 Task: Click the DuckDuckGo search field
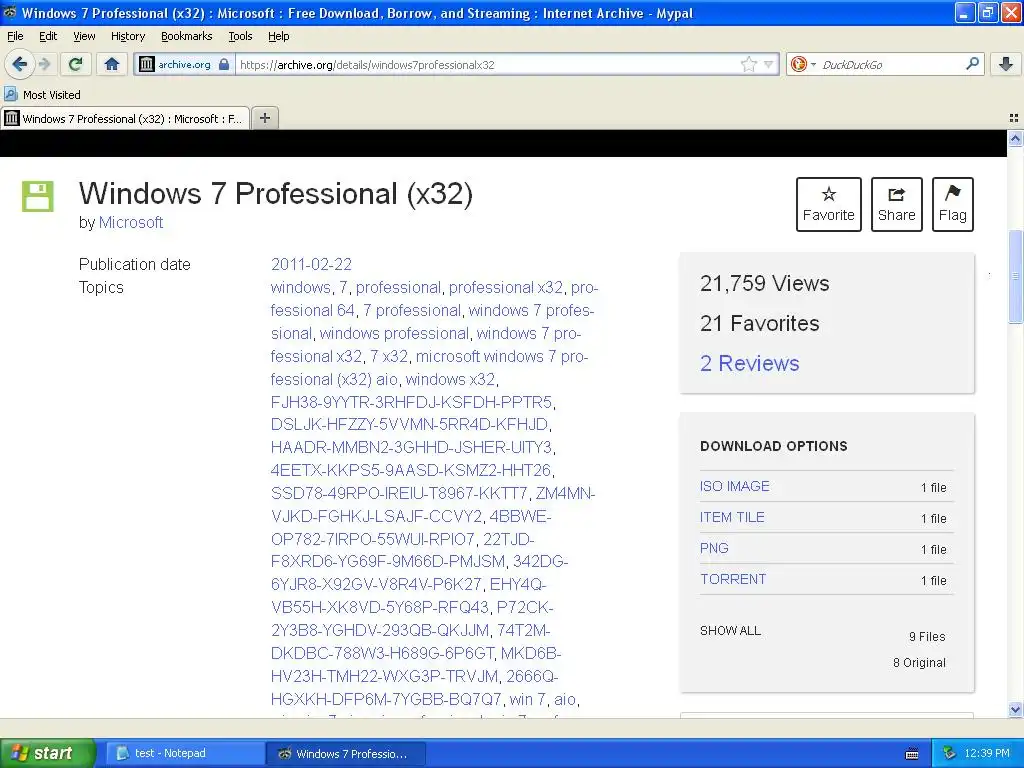[x=890, y=65]
